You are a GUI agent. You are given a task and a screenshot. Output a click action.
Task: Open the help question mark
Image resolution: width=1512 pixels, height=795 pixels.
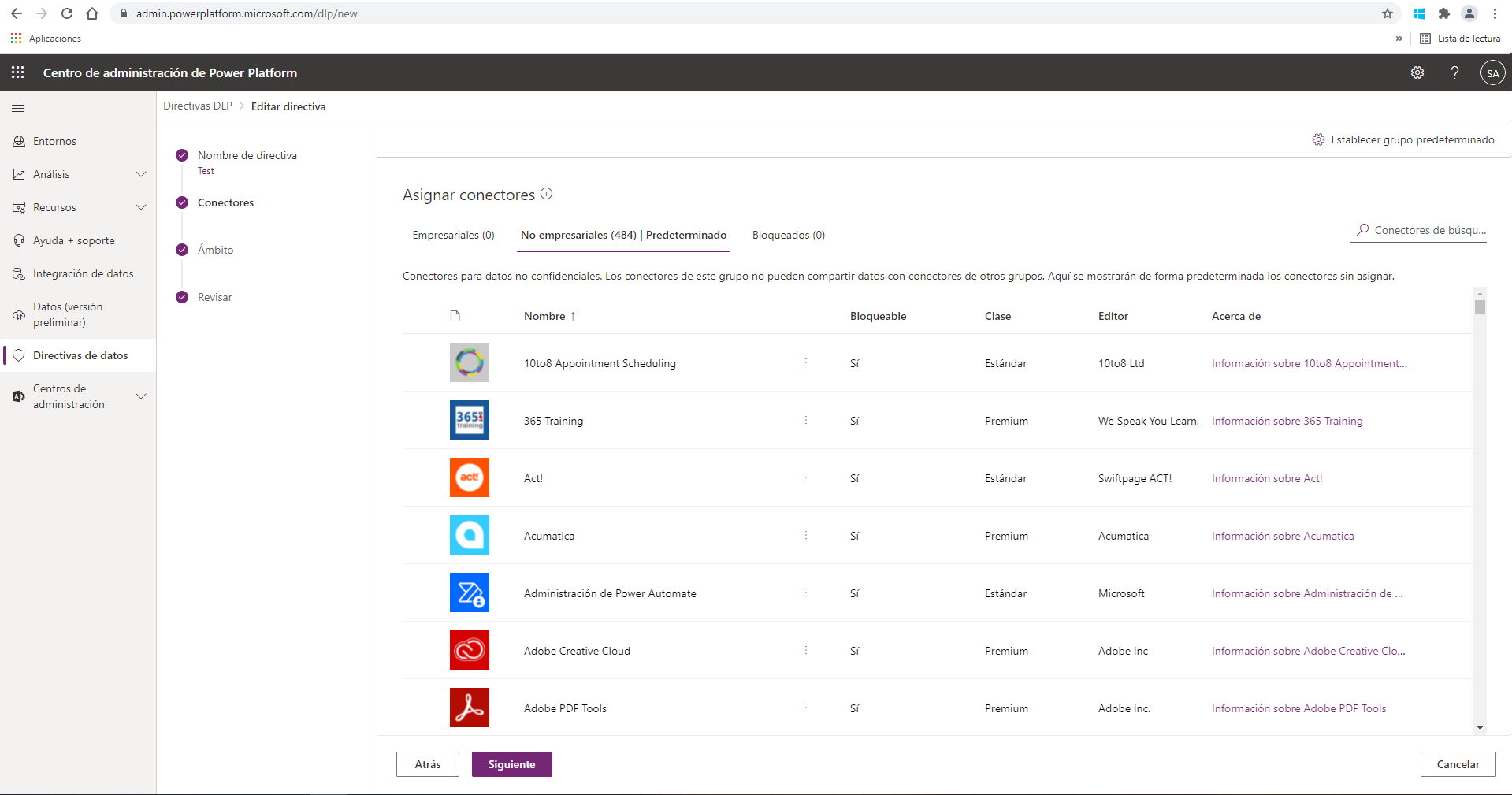point(1454,72)
